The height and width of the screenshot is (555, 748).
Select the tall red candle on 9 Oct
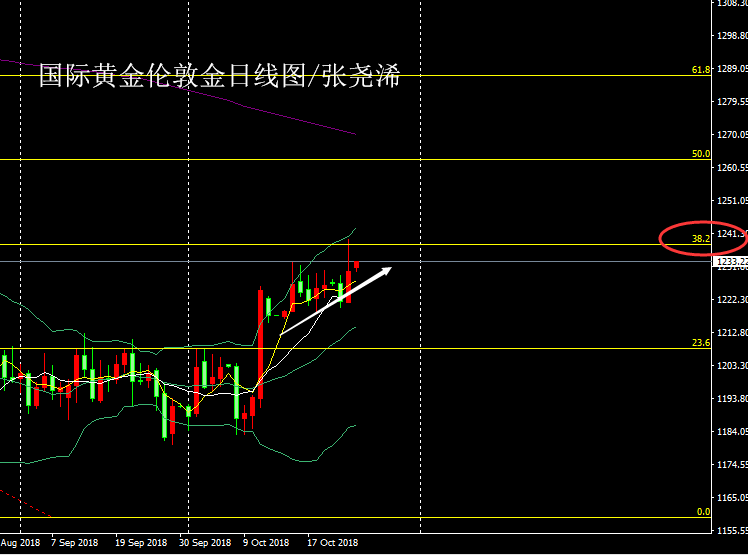tap(260, 345)
